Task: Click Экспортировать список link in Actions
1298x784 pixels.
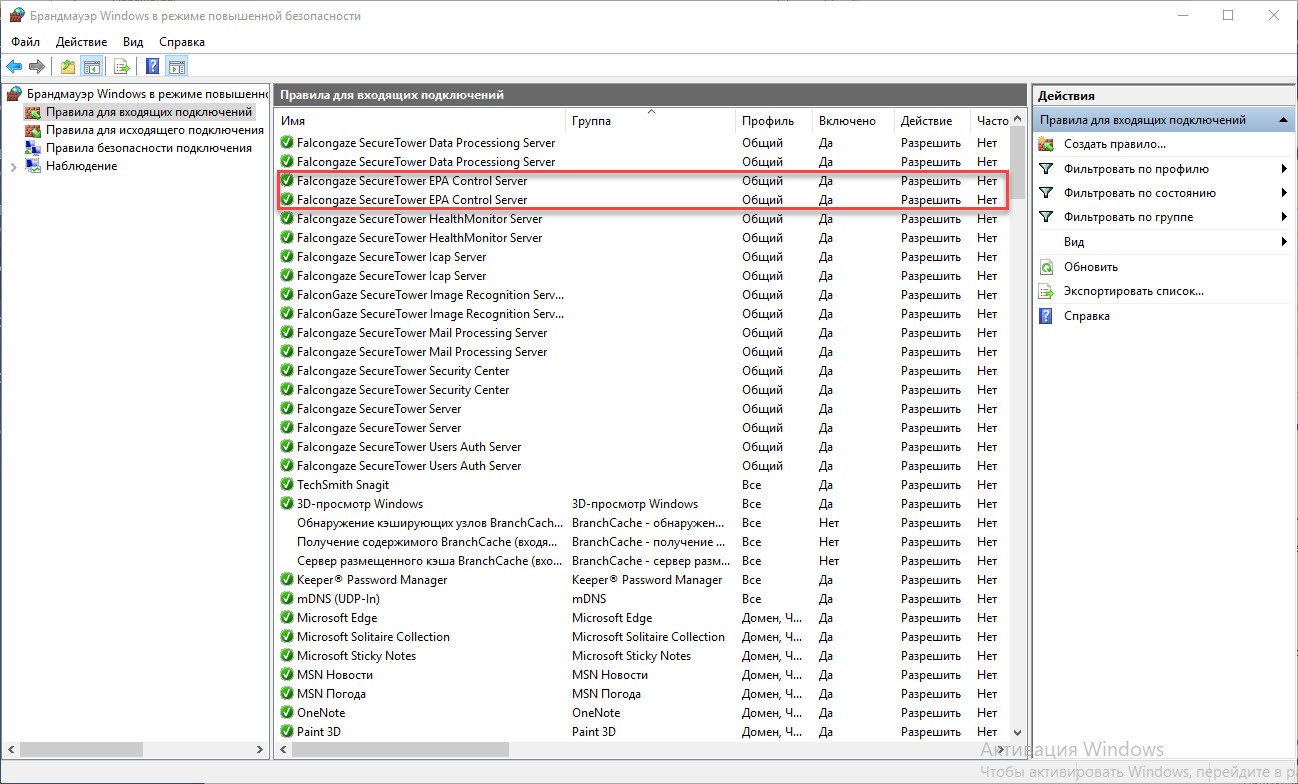Action: (x=1134, y=291)
